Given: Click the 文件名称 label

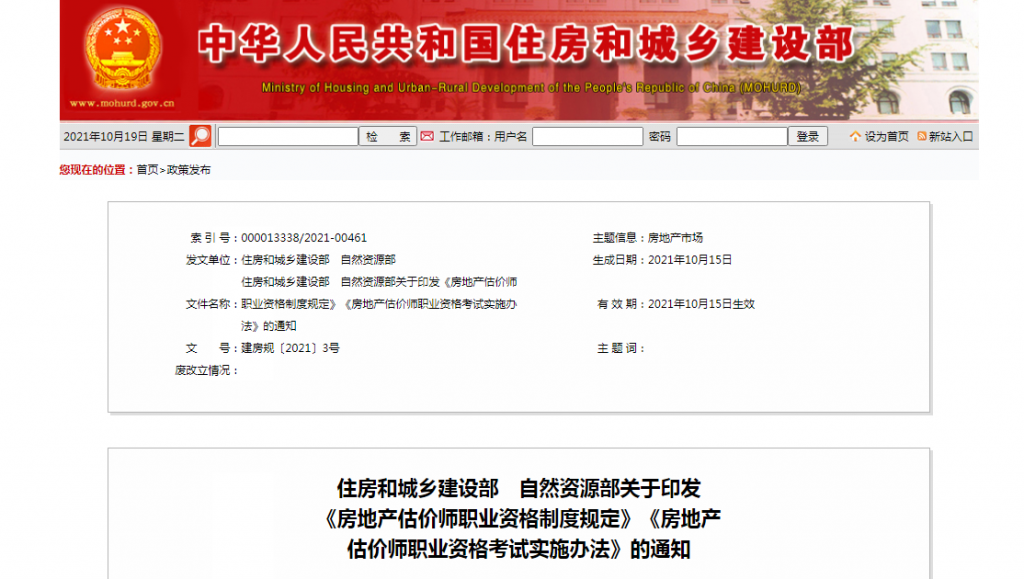Looking at the screenshot, I should click(212, 304).
